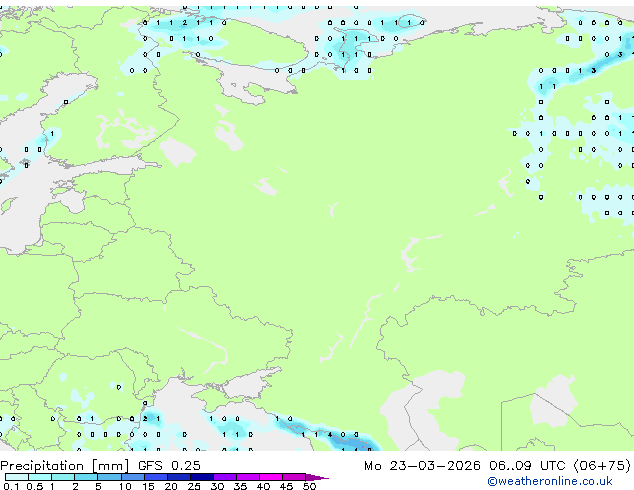Click the '06..09 UTC' time text

(527, 466)
